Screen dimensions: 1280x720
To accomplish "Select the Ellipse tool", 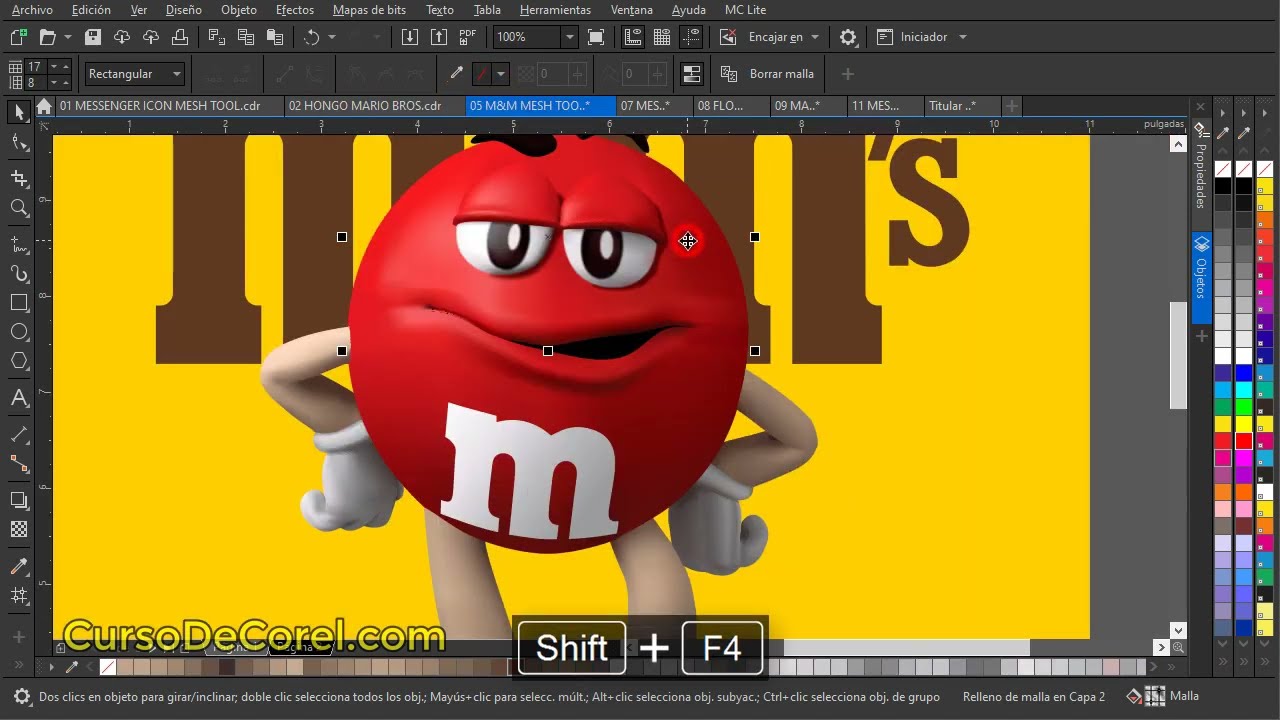I will [18, 331].
